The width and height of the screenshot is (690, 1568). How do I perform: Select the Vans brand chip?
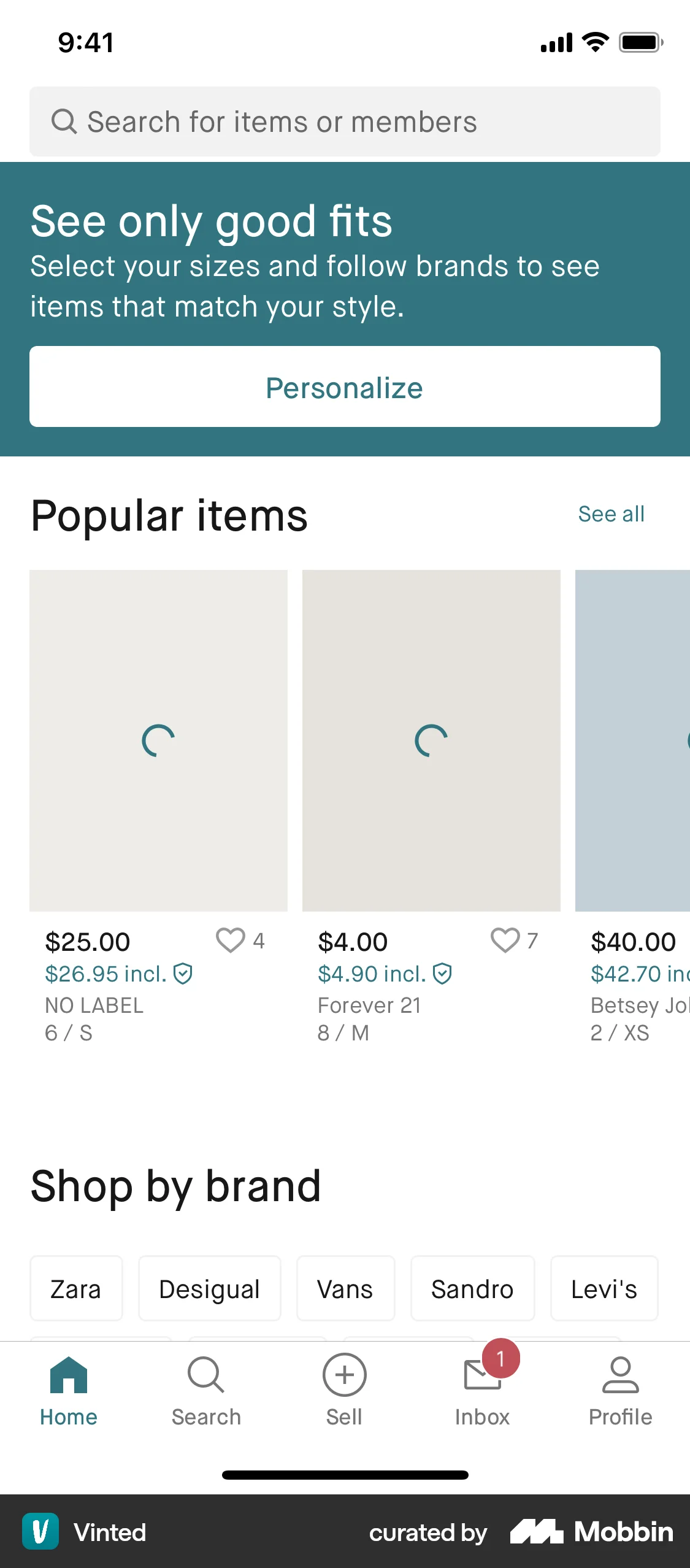pos(345,1288)
